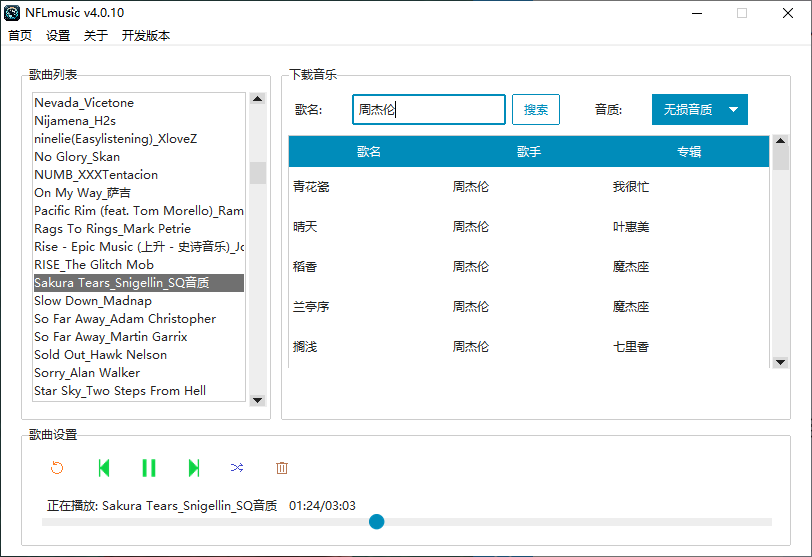This screenshot has width=812, height=557.
Task: Click the 专辑 column header
Action: pyautogui.click(x=689, y=152)
